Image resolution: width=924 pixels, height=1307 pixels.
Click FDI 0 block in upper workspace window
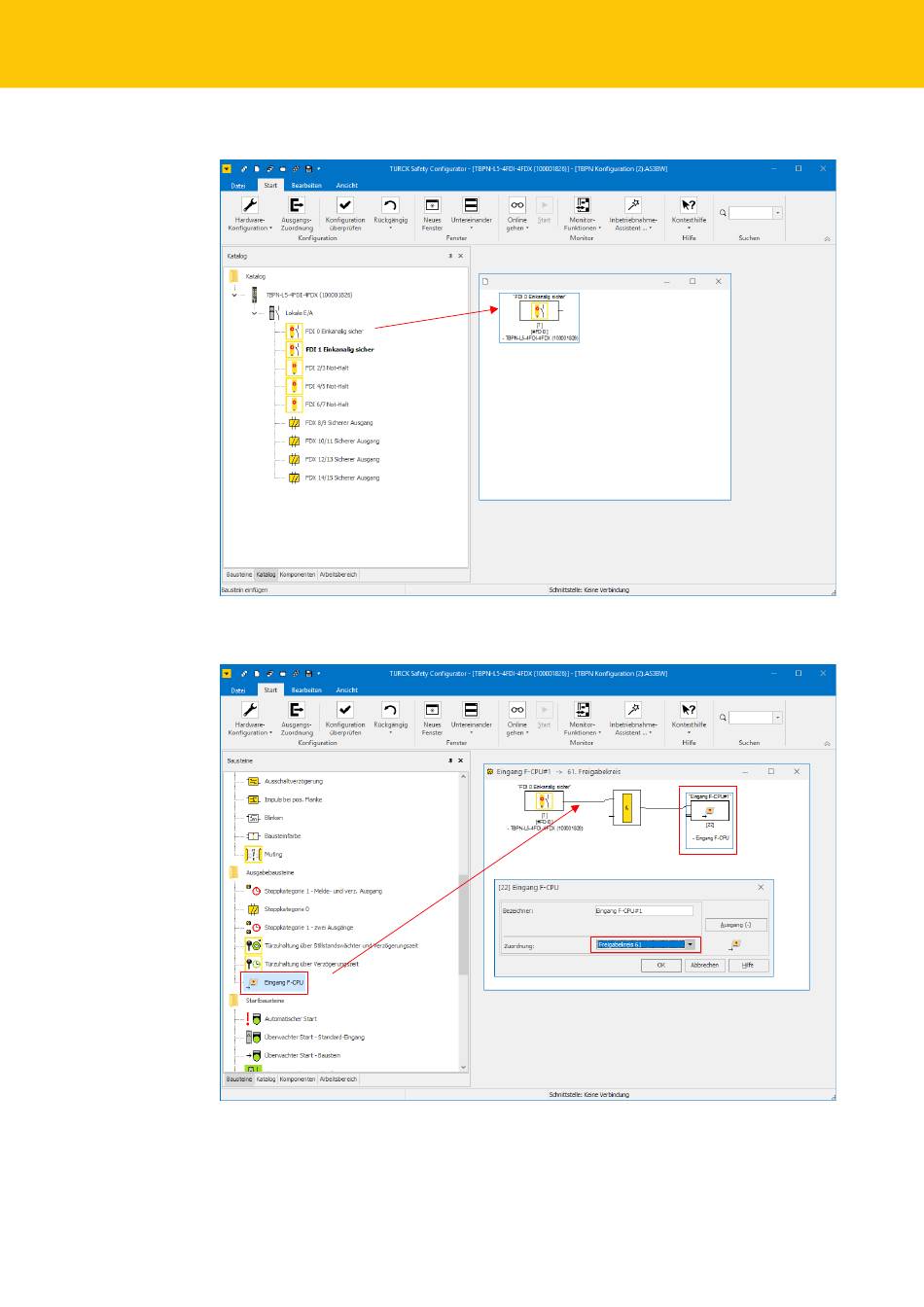click(539, 318)
